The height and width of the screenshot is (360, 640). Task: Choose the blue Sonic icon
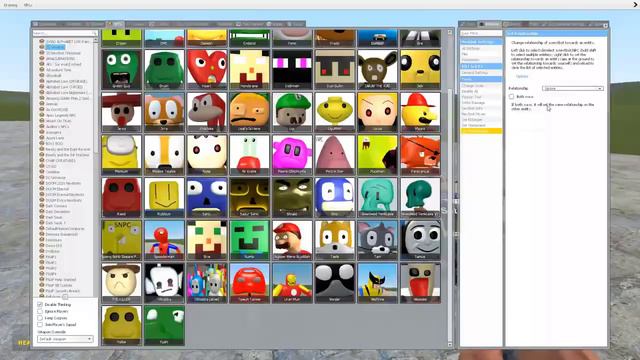(335, 197)
